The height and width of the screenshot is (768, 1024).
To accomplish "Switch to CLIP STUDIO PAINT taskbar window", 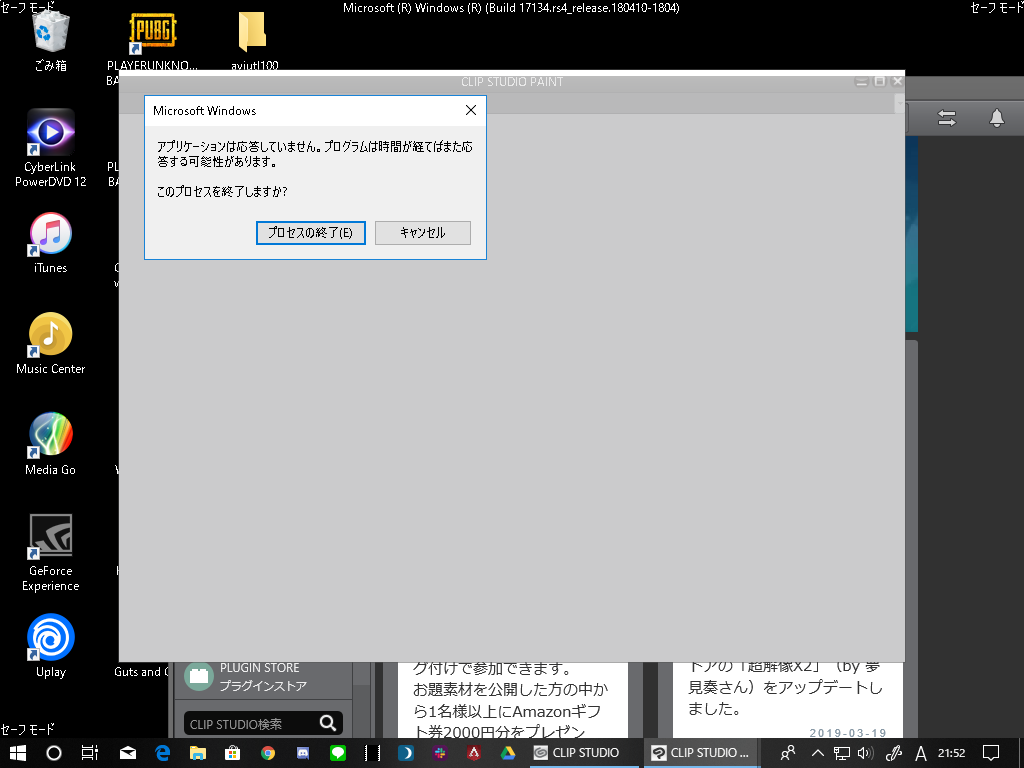I will pos(701,753).
